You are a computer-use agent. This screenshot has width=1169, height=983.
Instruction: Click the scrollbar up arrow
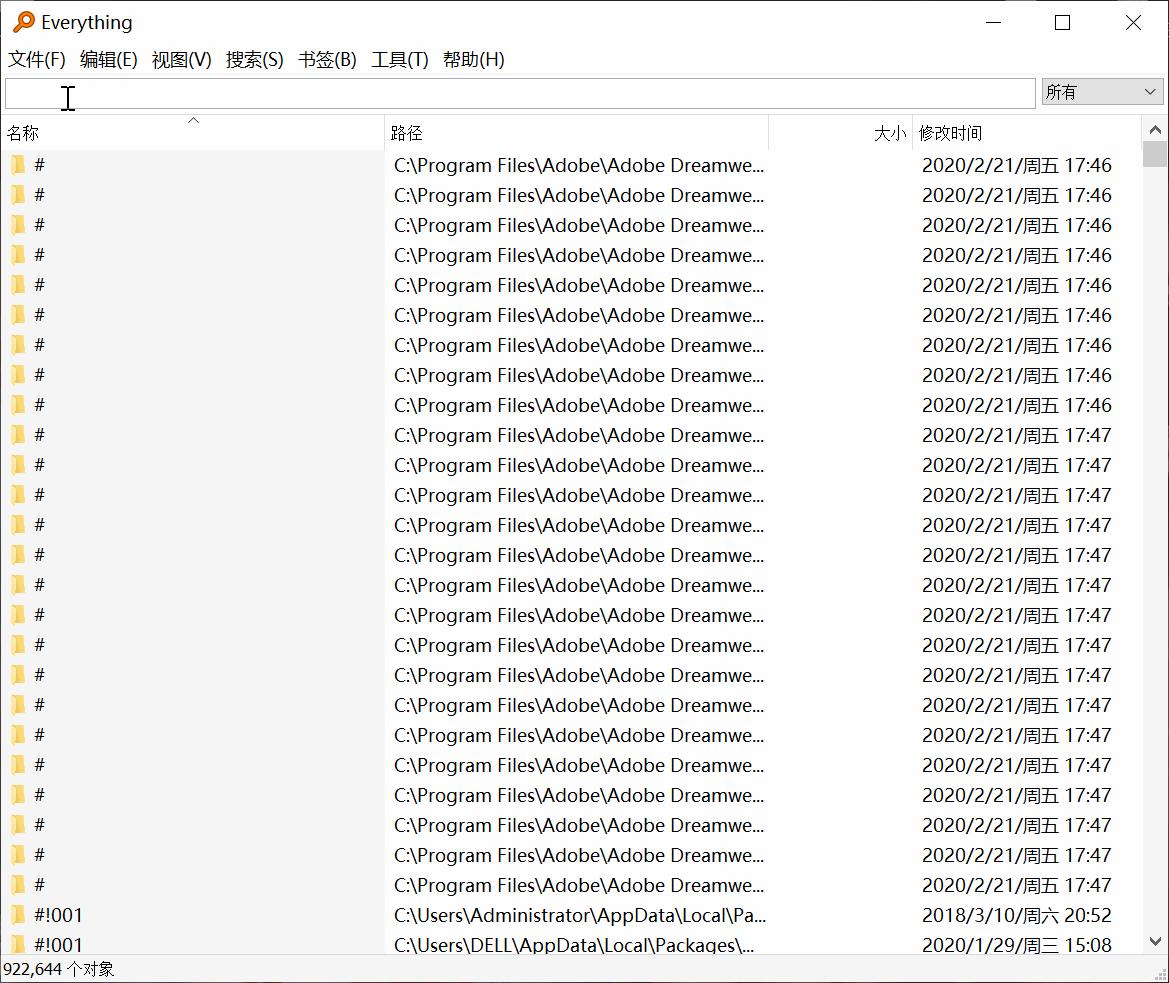pos(1155,128)
